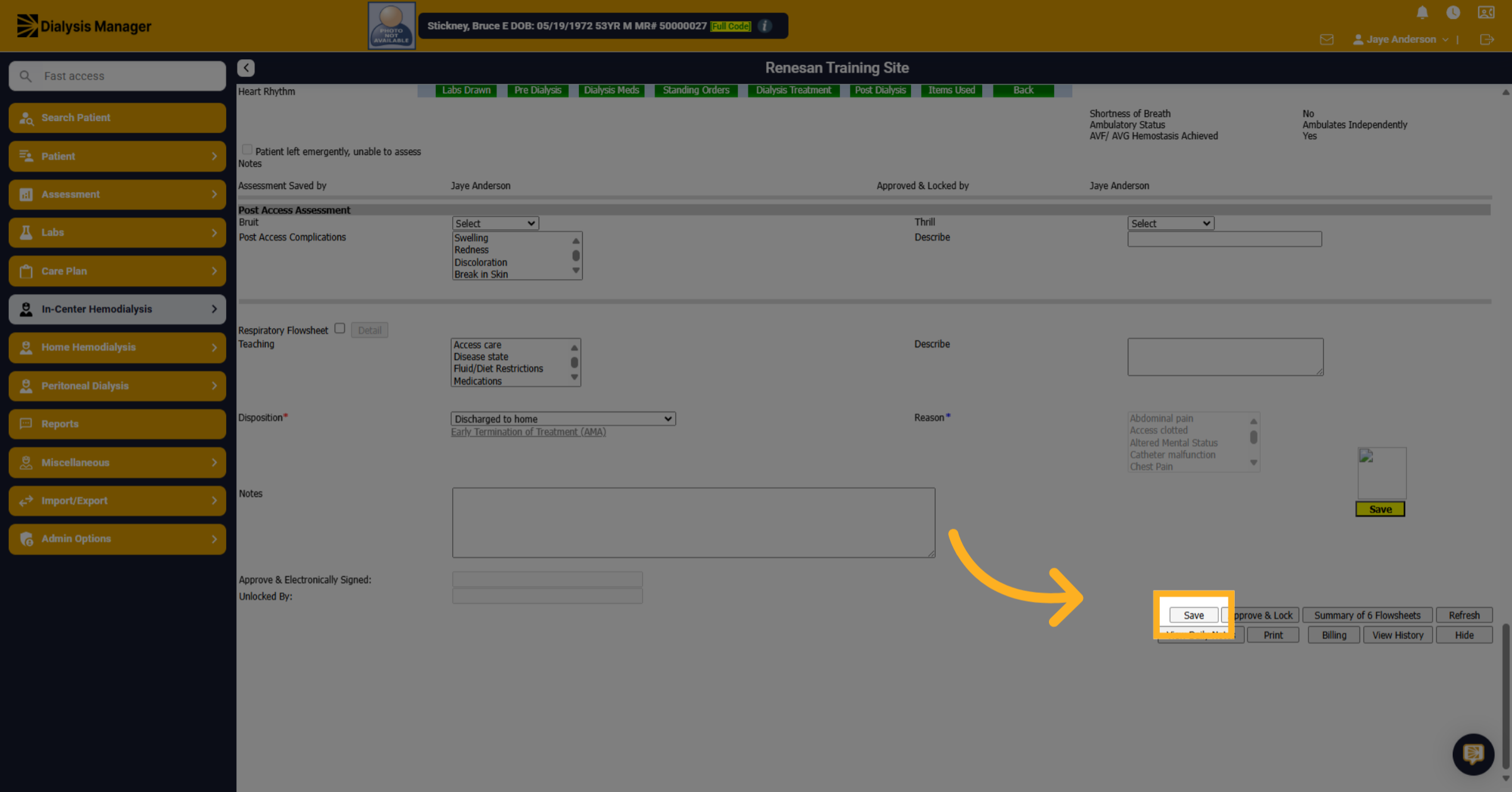
Task: Click the Labs flask icon in sidebar
Action: [x=26, y=232]
